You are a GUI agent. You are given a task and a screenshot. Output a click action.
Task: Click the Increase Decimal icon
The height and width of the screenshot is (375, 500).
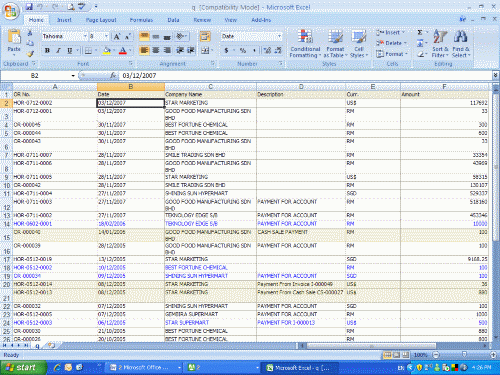(267, 51)
